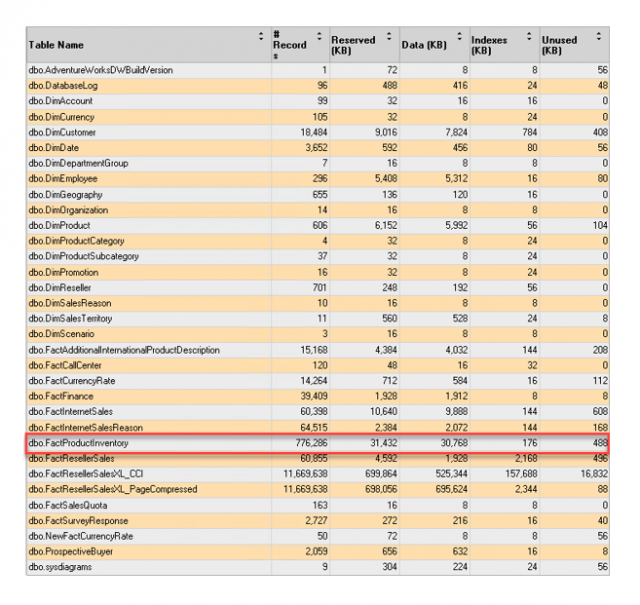This screenshot has height=605, width=640.
Task: Select dbo.FactResellerSalesXL_PageCompressed row name
Action: pyautogui.click(x=111, y=489)
